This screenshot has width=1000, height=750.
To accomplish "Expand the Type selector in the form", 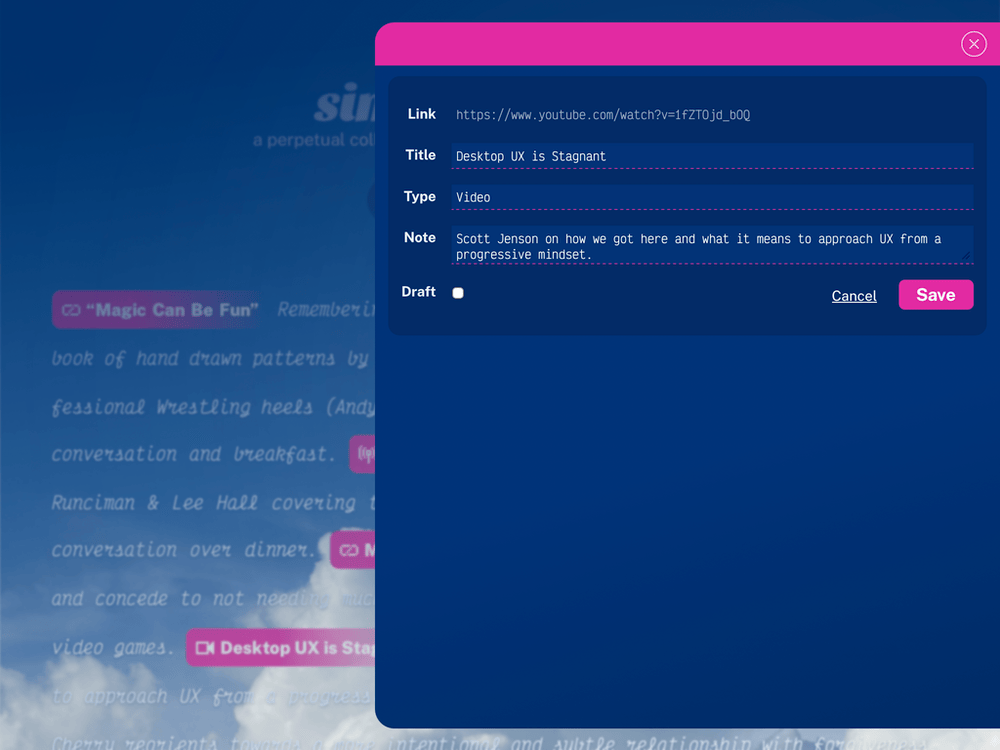I will (x=712, y=197).
